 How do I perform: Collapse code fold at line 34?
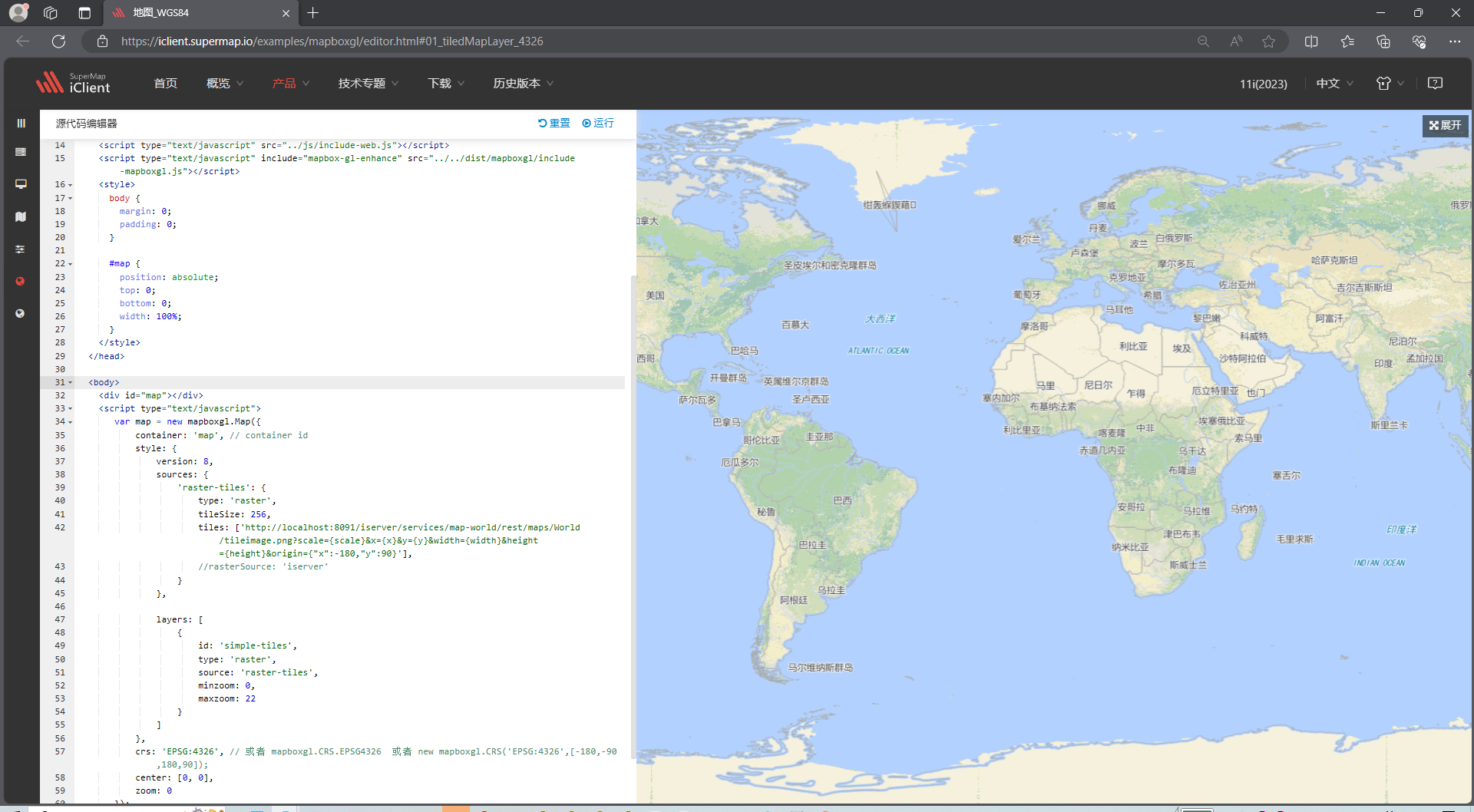click(x=71, y=422)
